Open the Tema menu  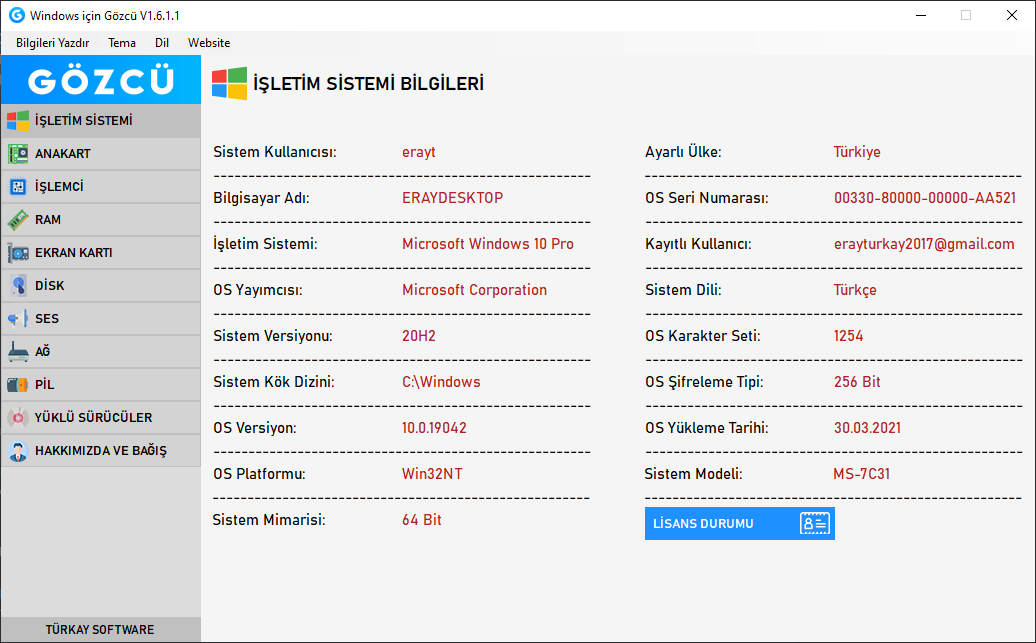tap(122, 43)
